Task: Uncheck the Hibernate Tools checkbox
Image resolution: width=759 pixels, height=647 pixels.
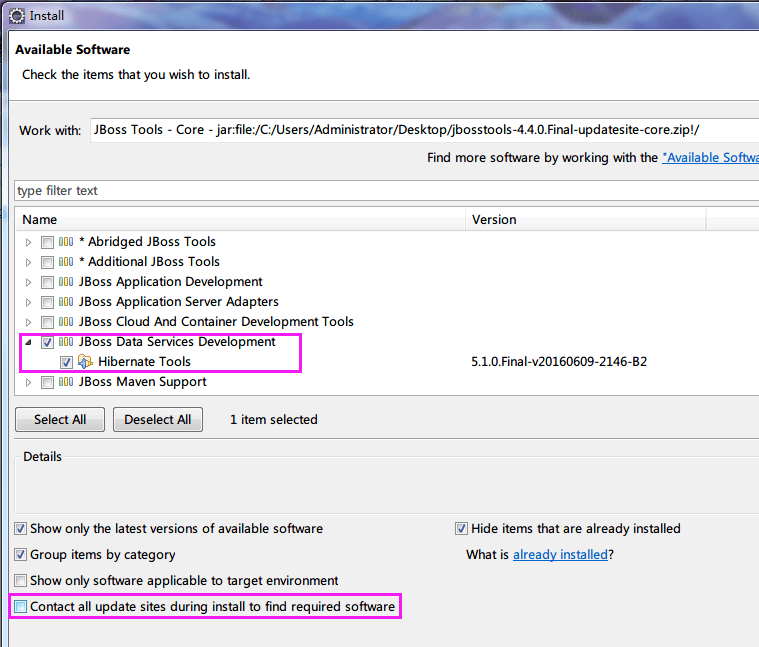Action: click(66, 362)
